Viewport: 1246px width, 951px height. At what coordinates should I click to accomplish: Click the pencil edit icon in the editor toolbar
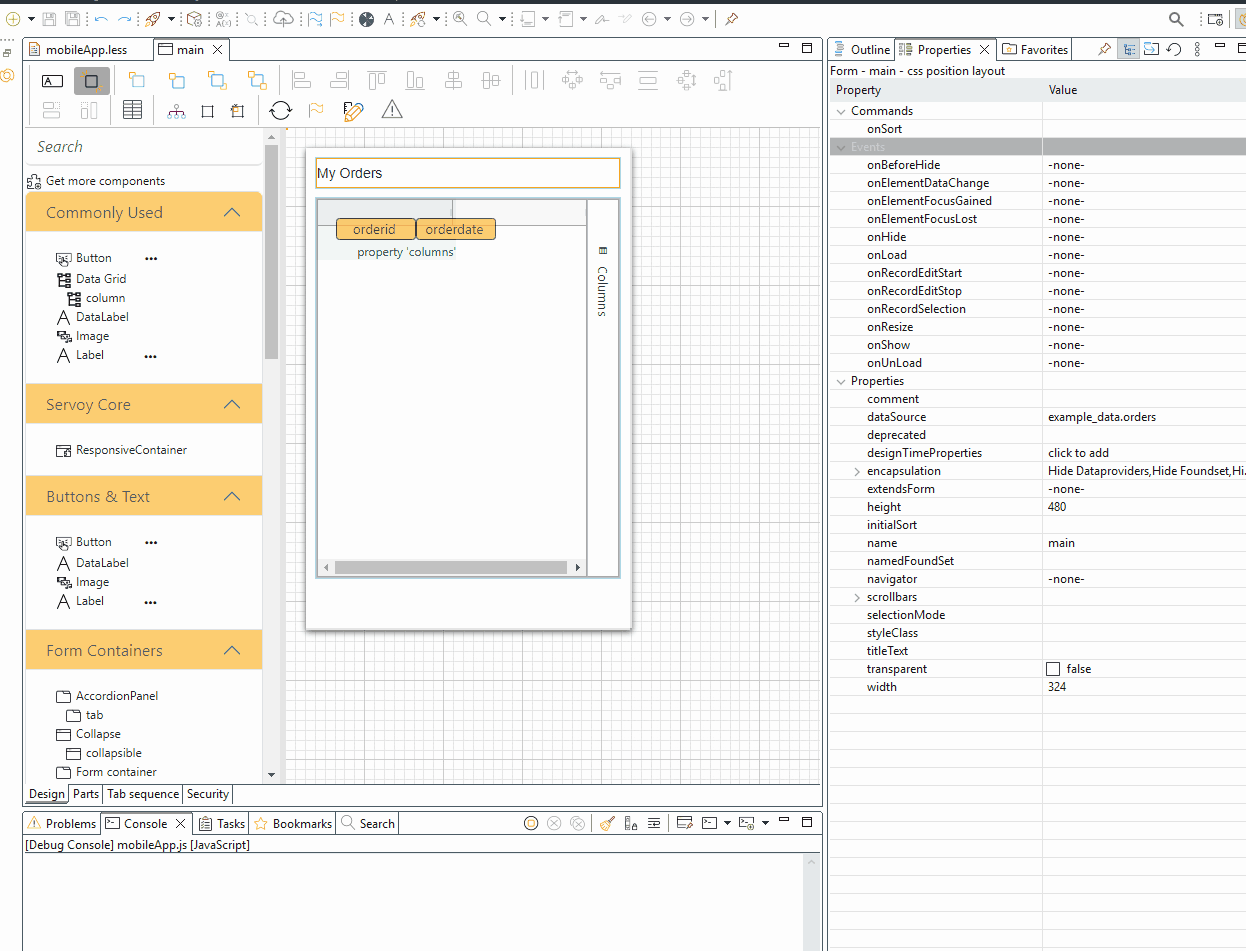[x=352, y=110]
